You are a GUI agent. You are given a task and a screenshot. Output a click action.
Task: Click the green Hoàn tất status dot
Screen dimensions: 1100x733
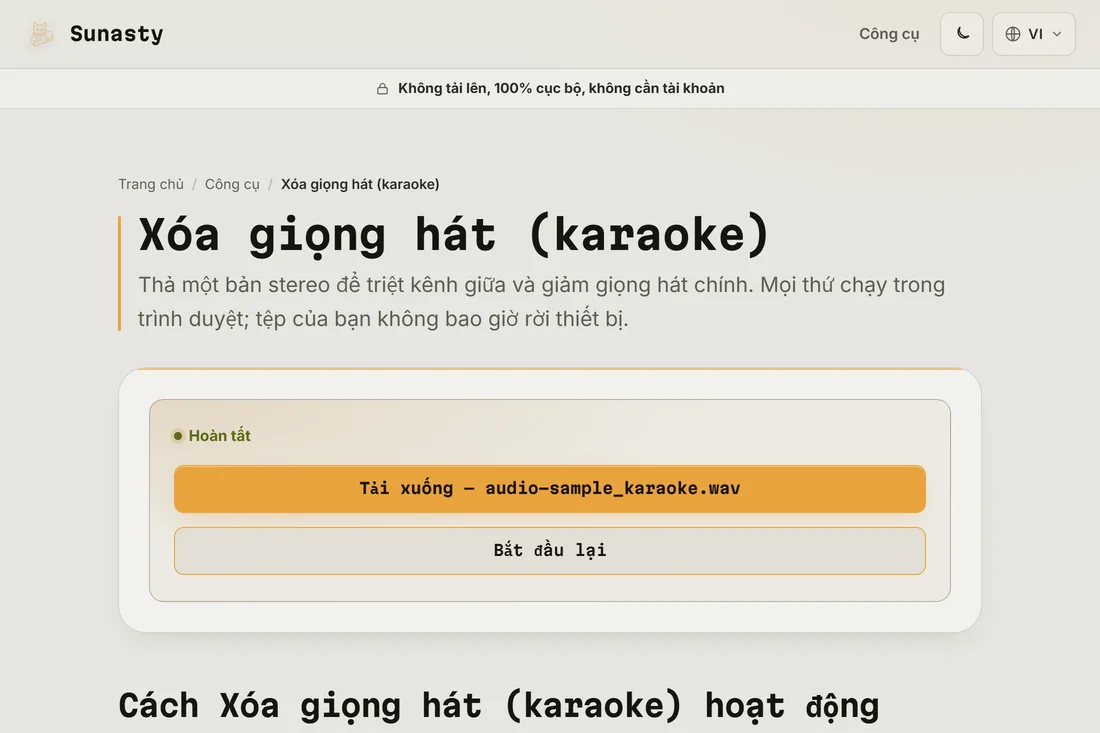click(178, 436)
